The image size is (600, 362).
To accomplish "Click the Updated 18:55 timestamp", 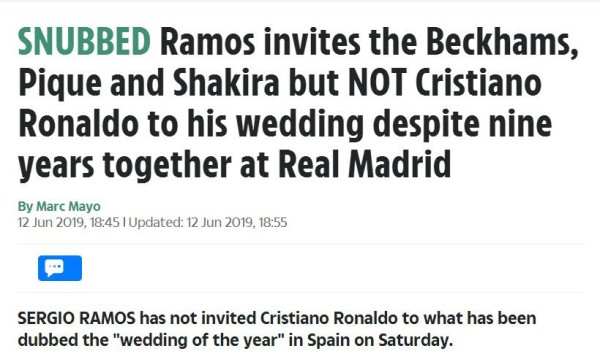I will point(208,222).
